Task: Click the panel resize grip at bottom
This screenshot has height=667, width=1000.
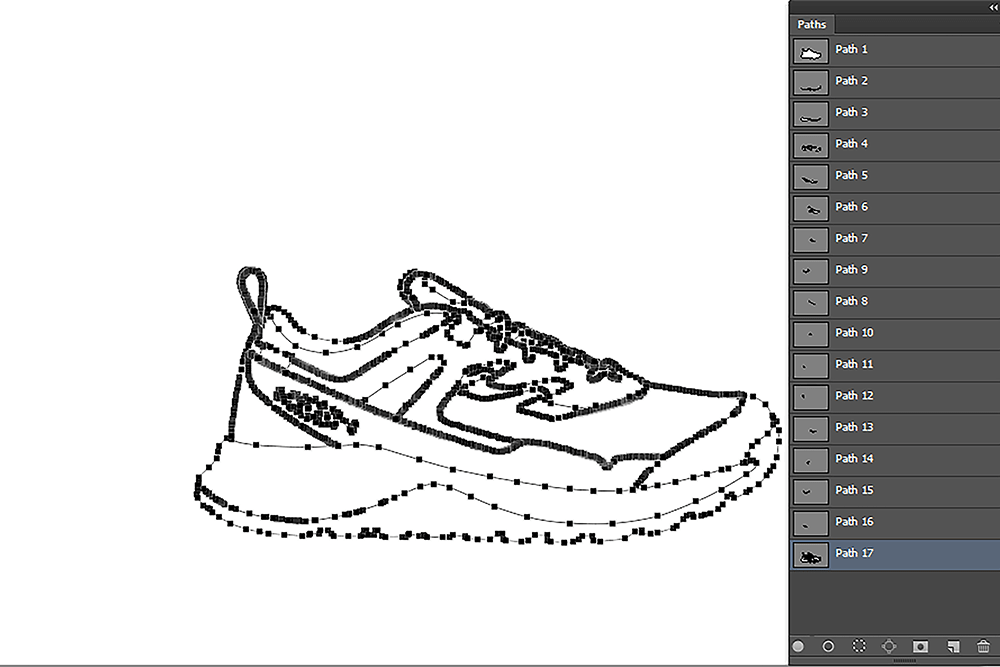Action: coord(904,661)
